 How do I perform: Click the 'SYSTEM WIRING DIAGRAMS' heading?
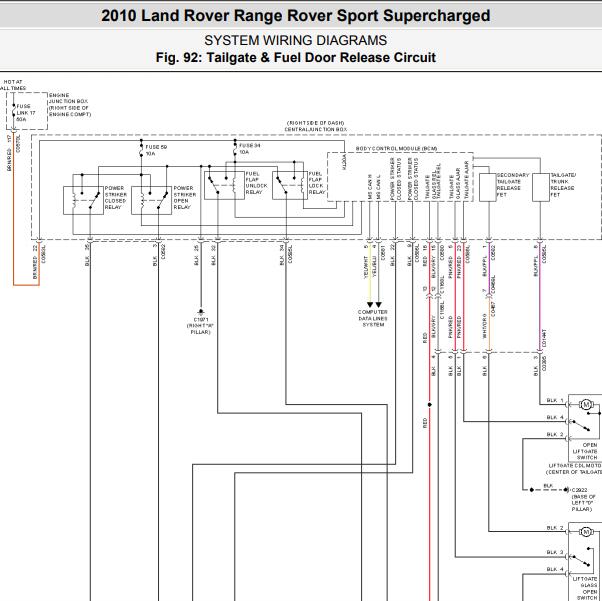pos(295,40)
